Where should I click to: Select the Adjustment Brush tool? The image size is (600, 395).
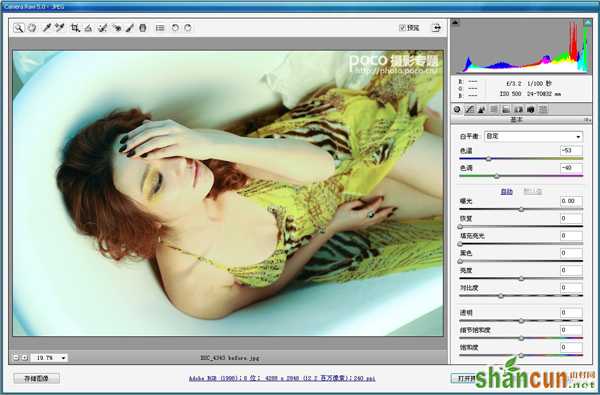130,28
